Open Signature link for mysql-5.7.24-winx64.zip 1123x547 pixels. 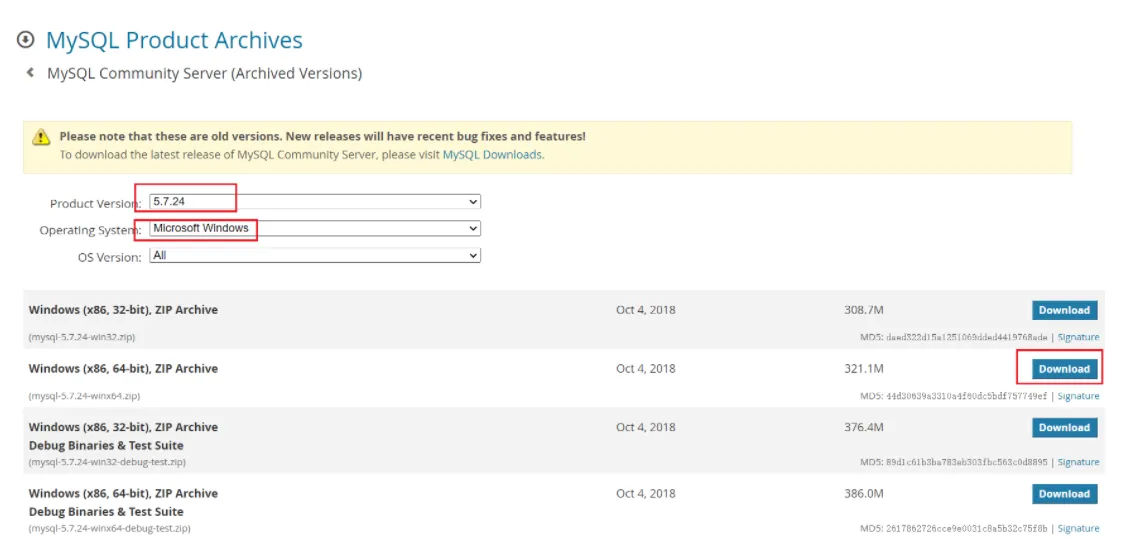tap(1078, 396)
